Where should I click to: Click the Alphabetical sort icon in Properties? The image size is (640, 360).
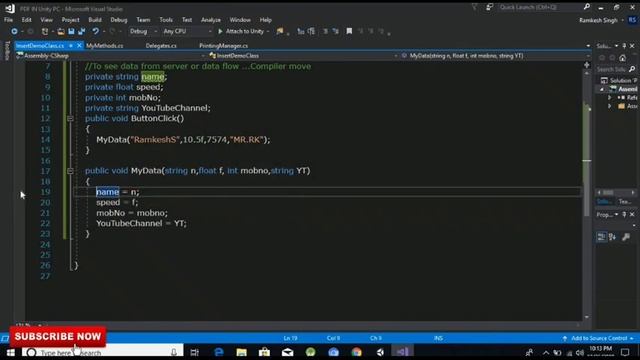pos(612,237)
